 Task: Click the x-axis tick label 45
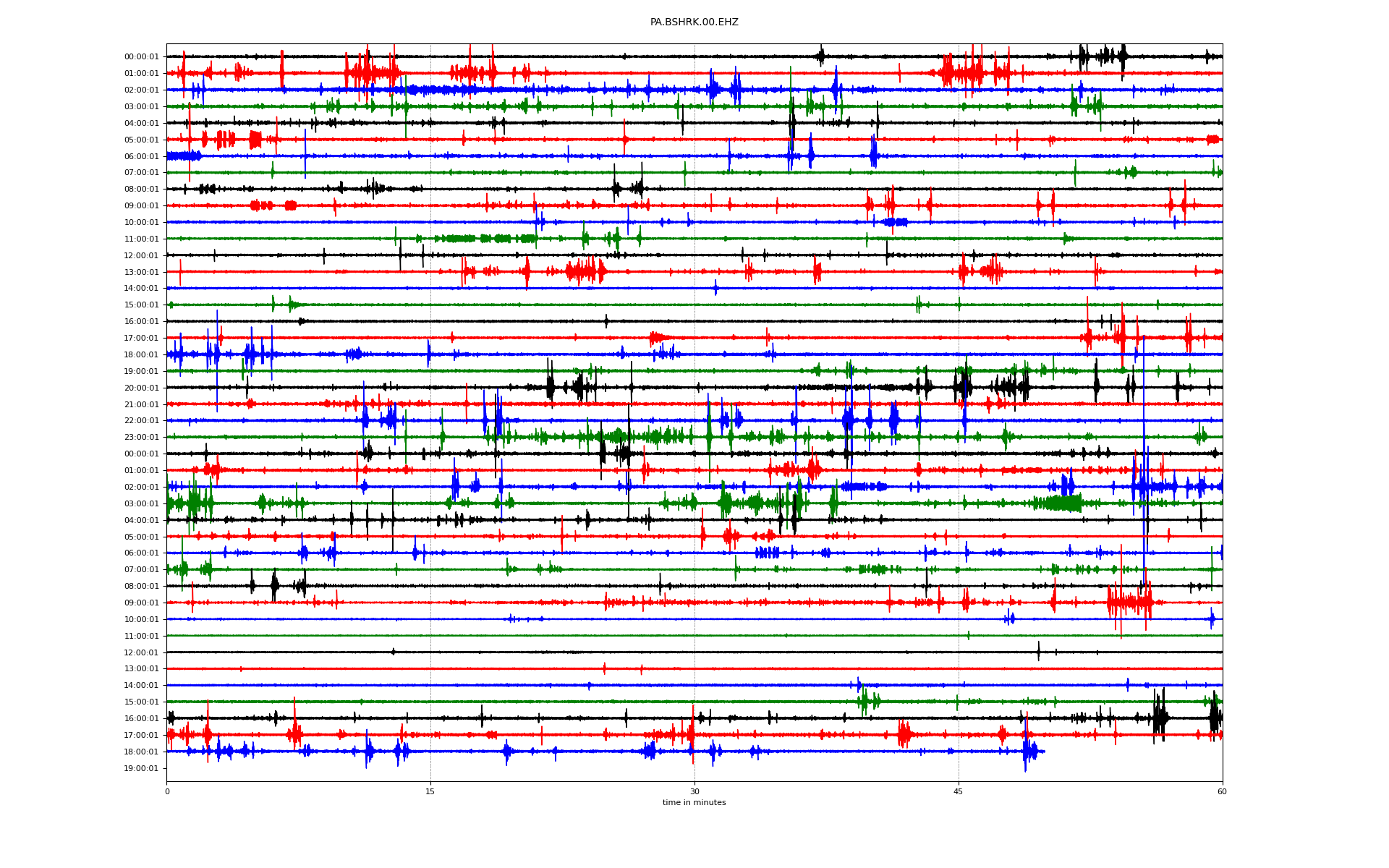coord(959,791)
